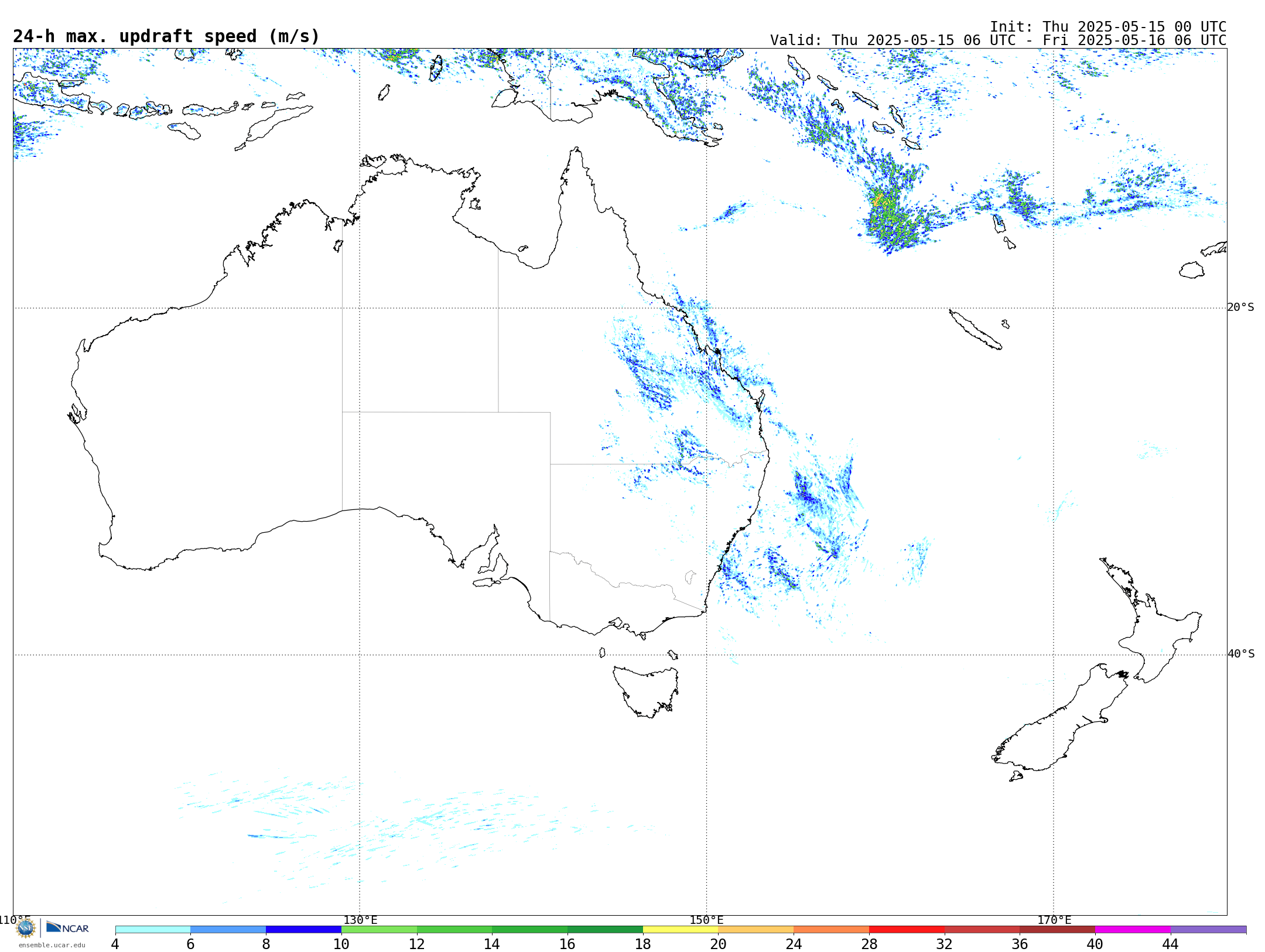
Task: Click the colorbar tick label 24
Action: pos(794,944)
